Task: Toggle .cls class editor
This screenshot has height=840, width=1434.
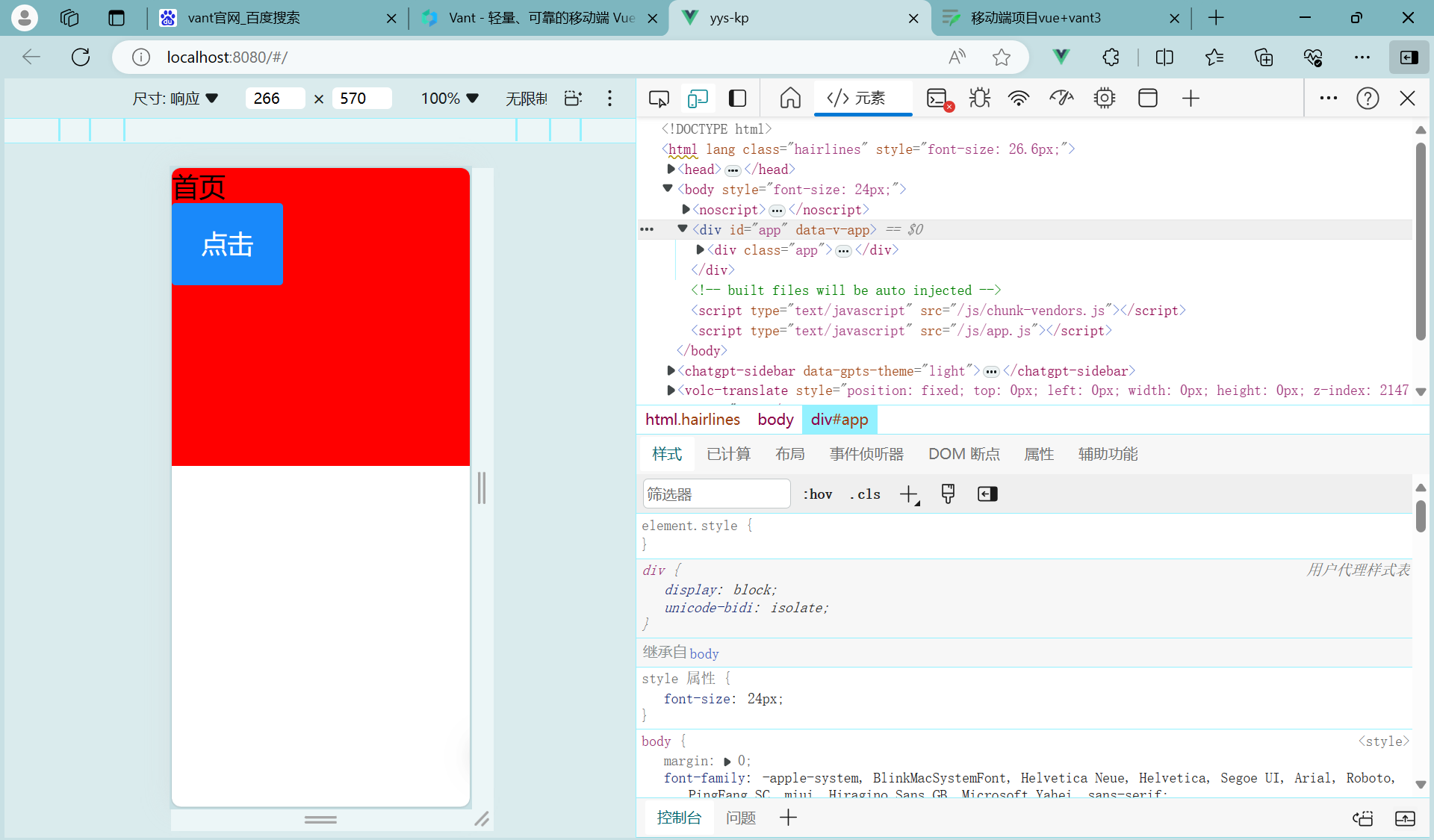Action: [x=864, y=494]
